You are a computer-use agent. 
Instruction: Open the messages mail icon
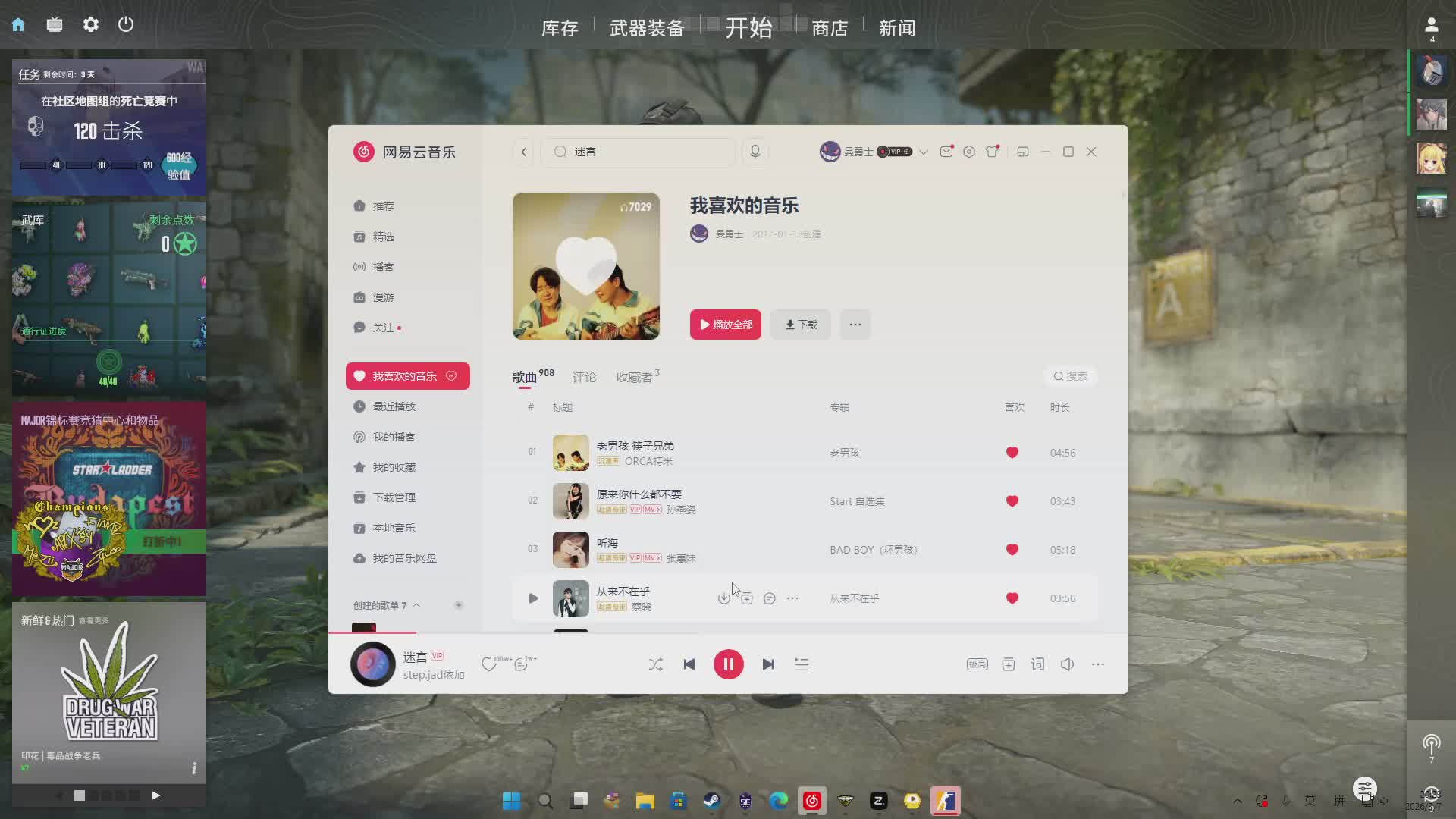coord(946,152)
